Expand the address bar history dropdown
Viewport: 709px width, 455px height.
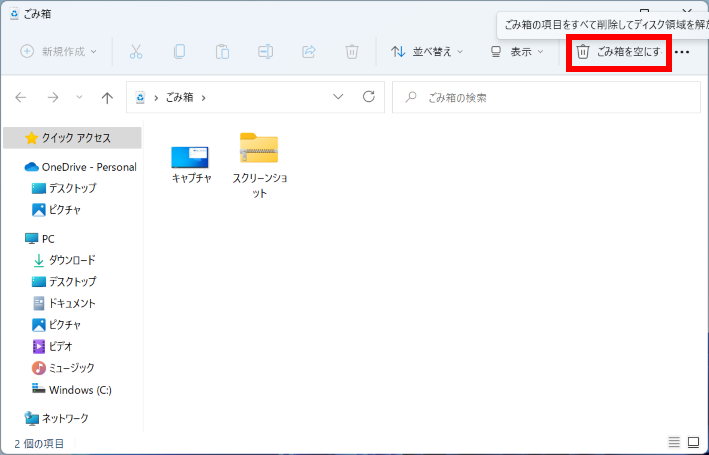coord(338,97)
